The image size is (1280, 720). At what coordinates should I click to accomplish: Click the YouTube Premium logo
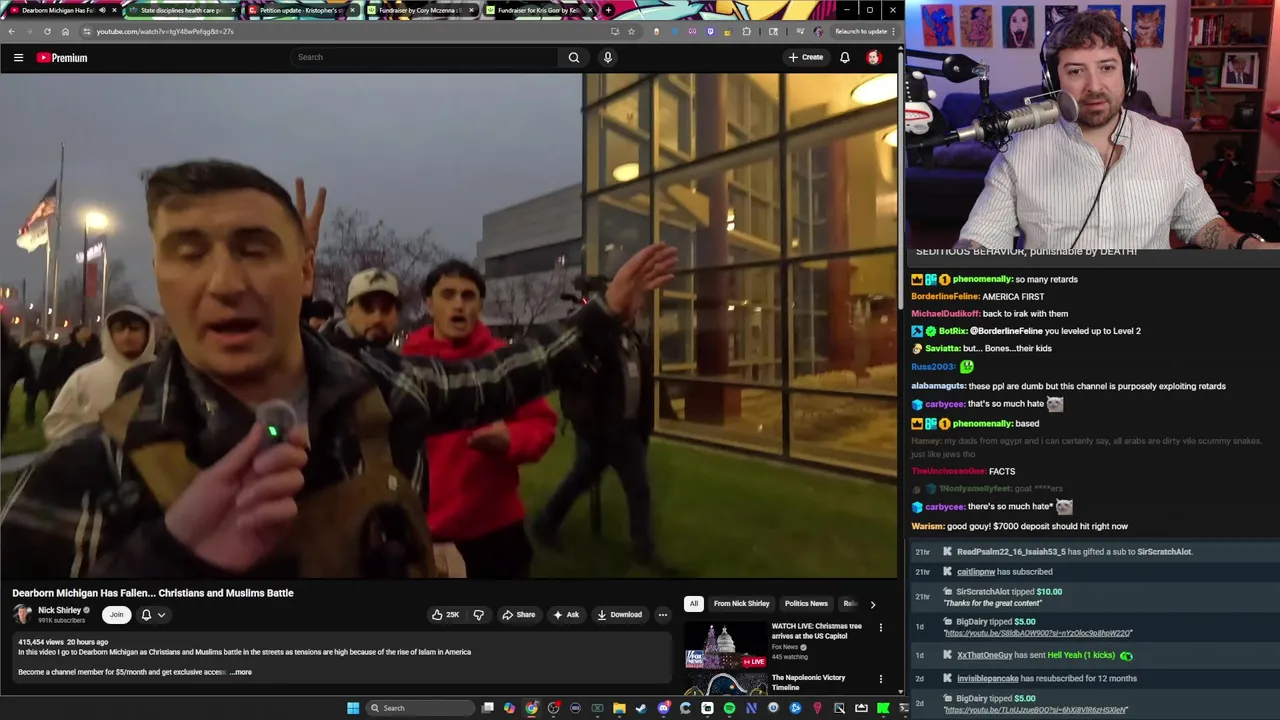(x=62, y=58)
